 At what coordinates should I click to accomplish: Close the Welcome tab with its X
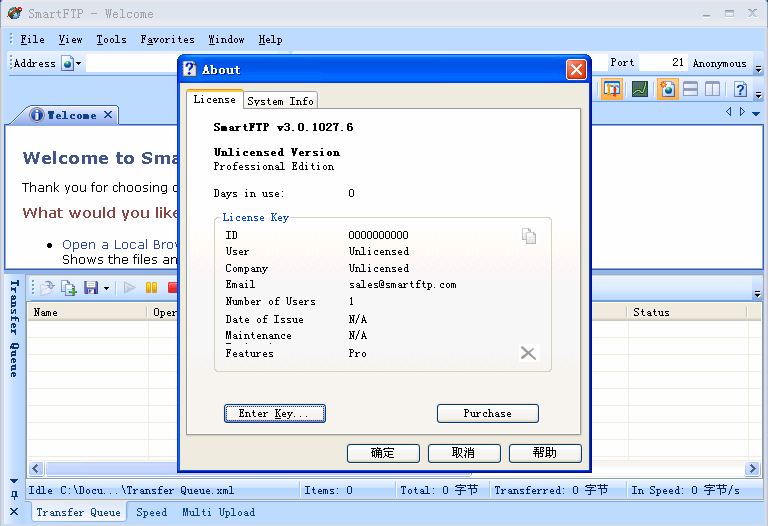[108, 115]
